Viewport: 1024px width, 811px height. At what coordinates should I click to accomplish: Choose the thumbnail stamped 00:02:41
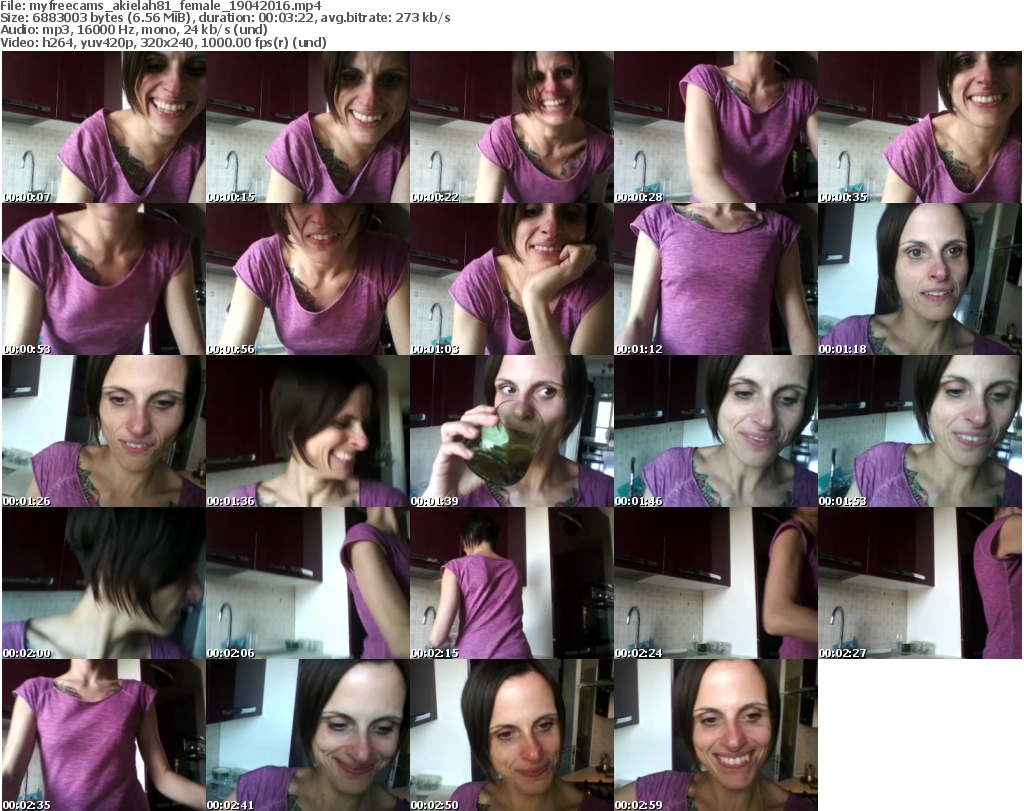[308, 735]
